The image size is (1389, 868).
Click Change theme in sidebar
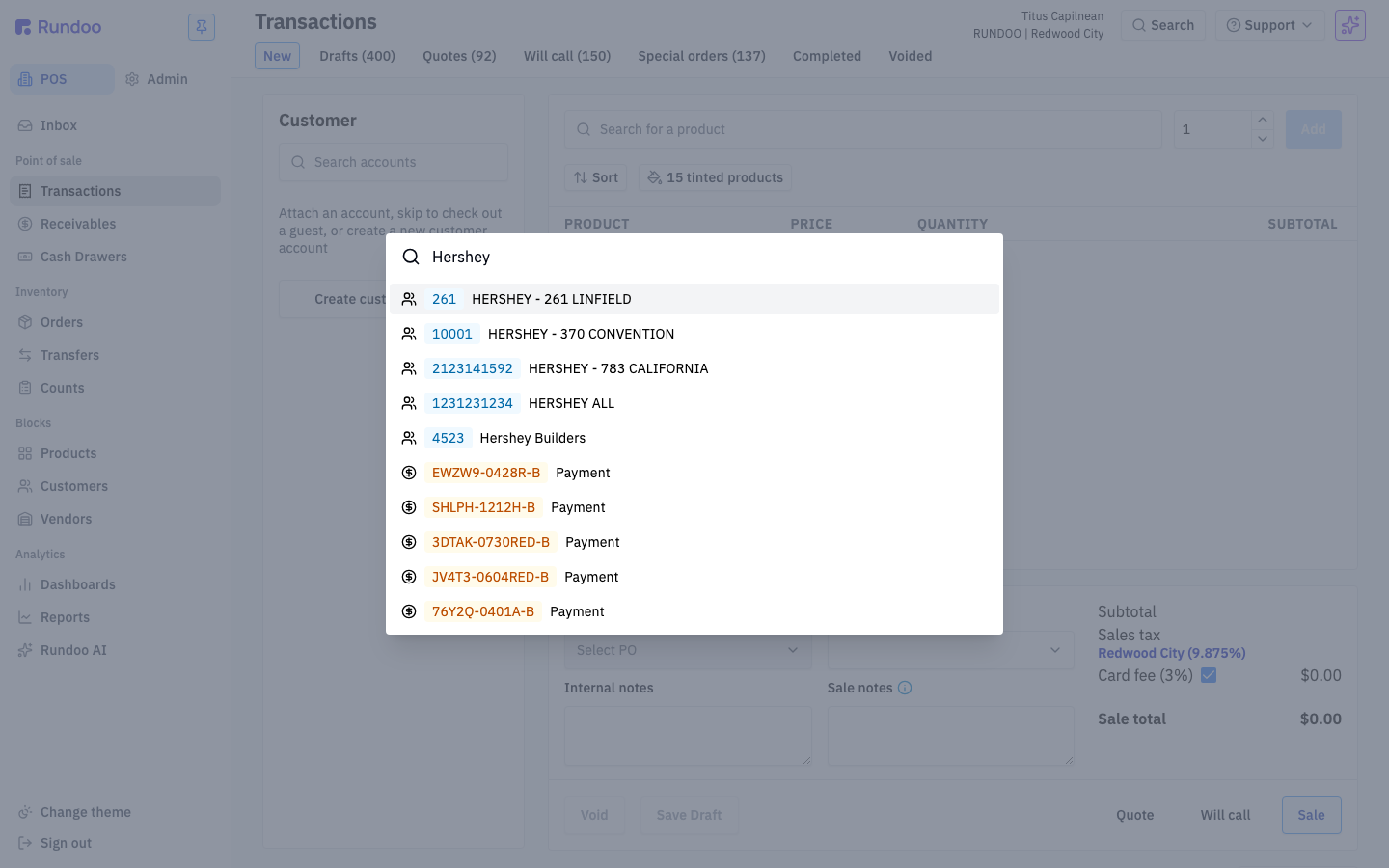coord(116,812)
